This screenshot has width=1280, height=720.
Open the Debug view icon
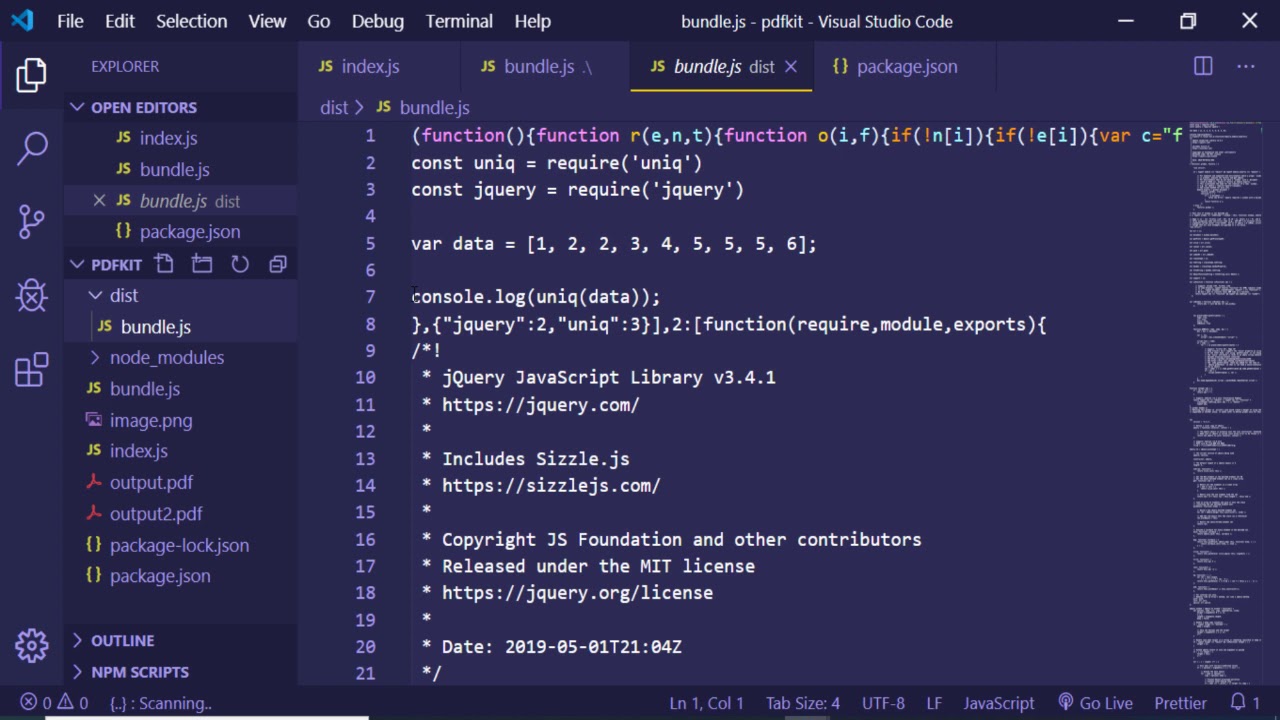(32, 295)
